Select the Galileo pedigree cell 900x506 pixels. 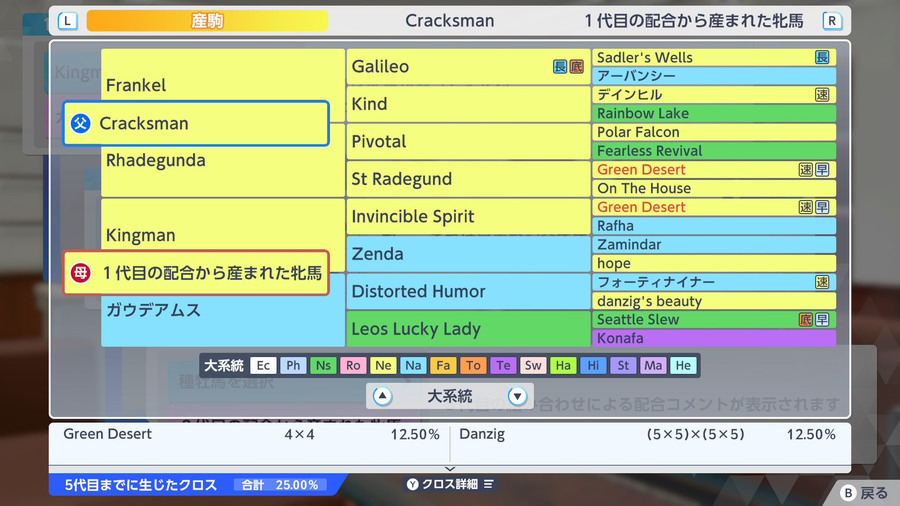468,67
